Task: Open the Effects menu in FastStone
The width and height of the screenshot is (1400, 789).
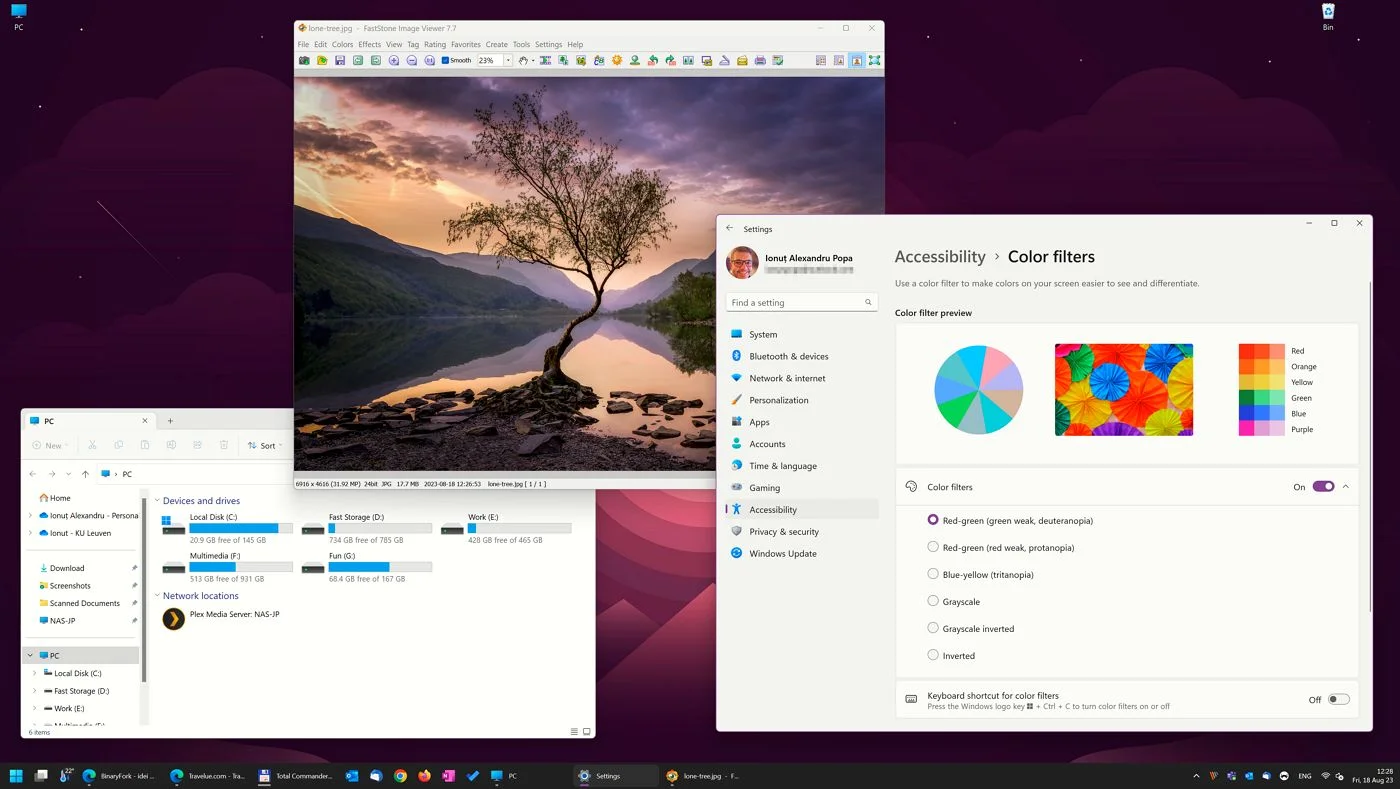Action: tap(369, 44)
